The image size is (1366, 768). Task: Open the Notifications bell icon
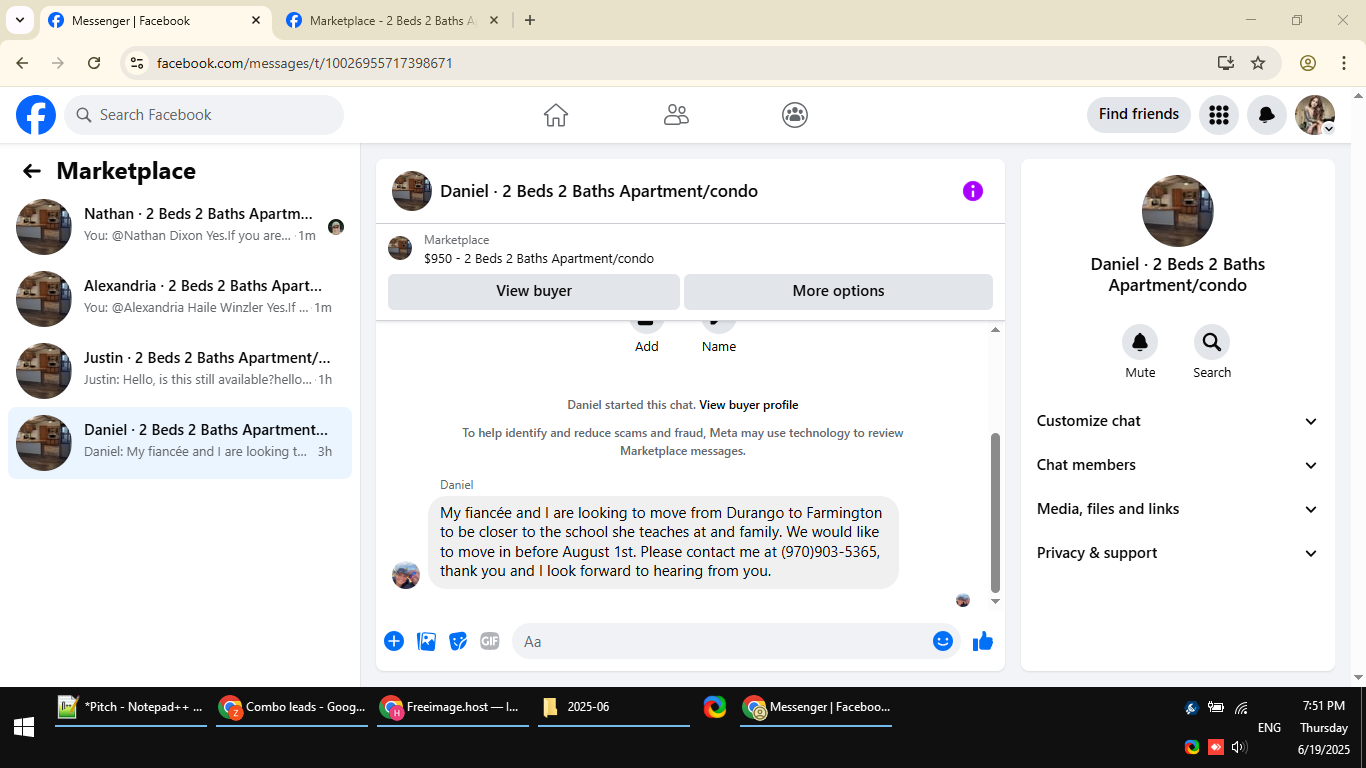[x=1266, y=115]
